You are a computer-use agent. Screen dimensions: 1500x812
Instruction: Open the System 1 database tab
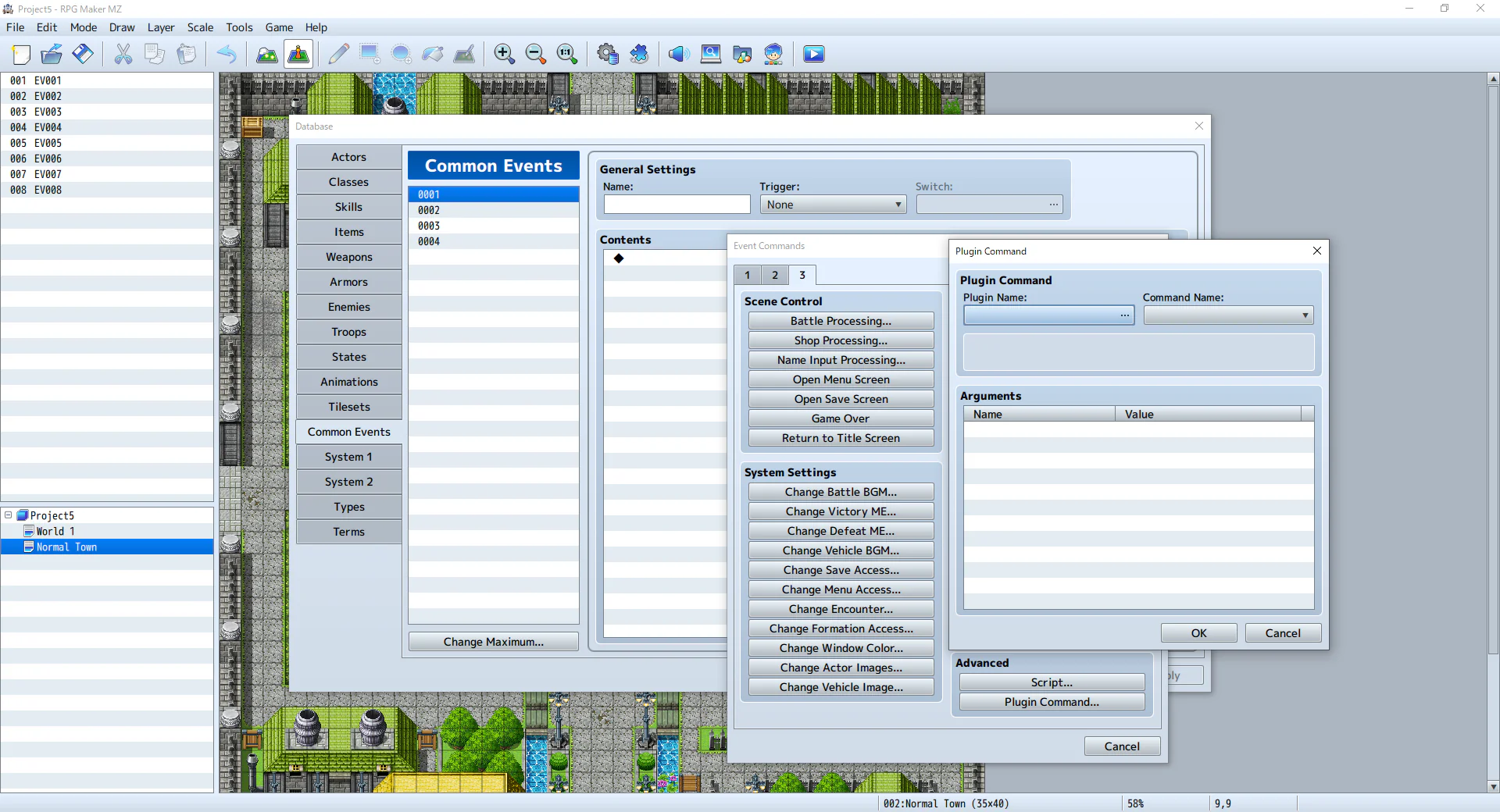(348, 457)
